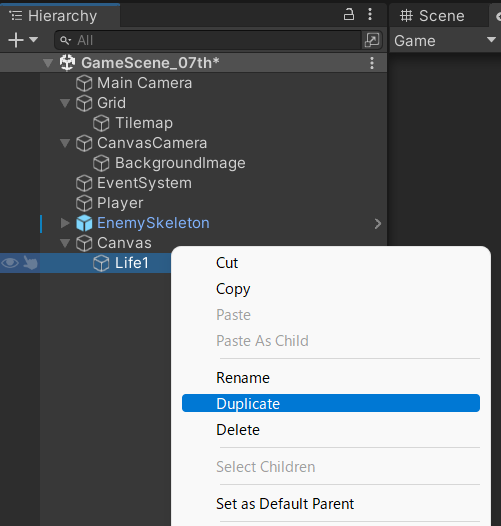This screenshot has width=501, height=526.
Task: Collapse the Grid foldout arrow
Action: (65, 103)
